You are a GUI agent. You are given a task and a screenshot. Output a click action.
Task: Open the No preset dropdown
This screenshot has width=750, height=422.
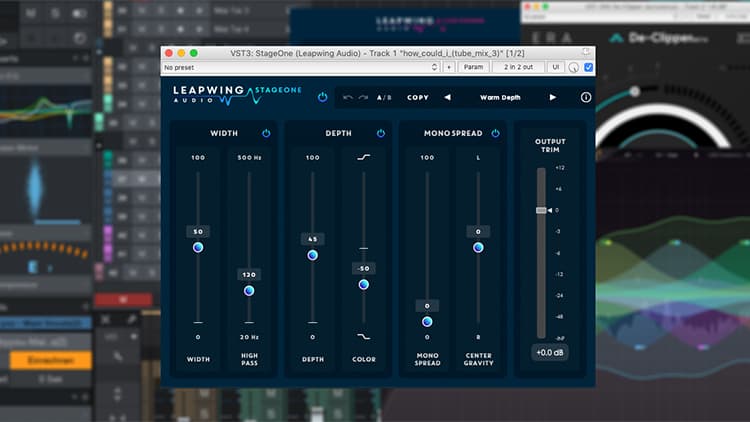point(301,67)
